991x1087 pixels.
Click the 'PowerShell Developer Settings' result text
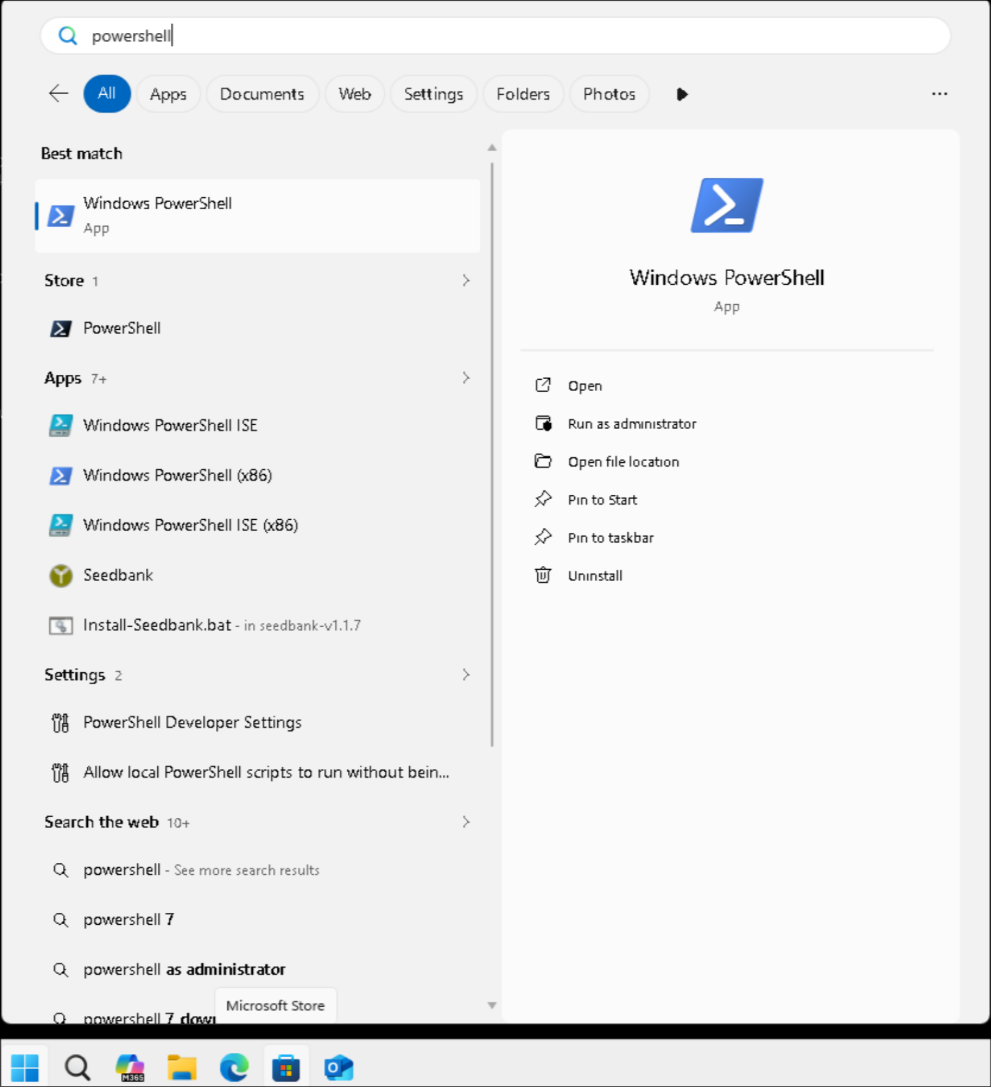[193, 722]
